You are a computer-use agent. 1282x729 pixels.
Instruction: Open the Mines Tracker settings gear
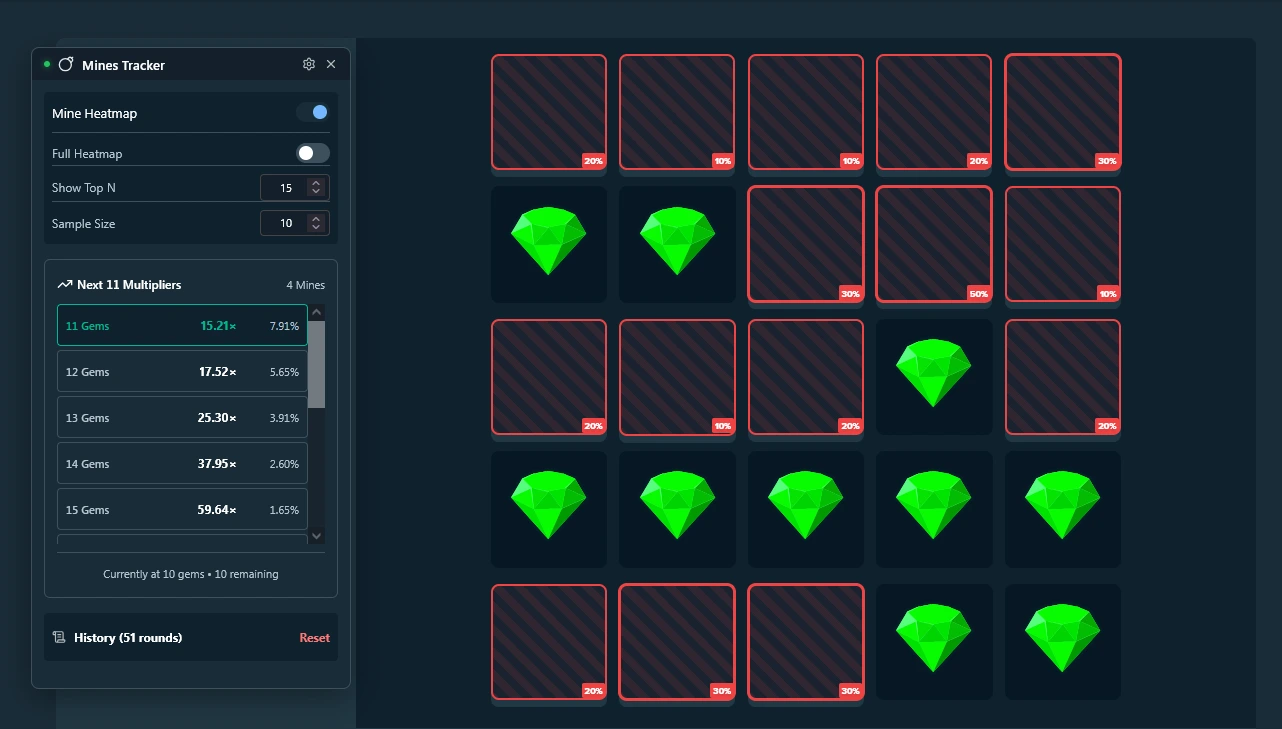tap(309, 63)
